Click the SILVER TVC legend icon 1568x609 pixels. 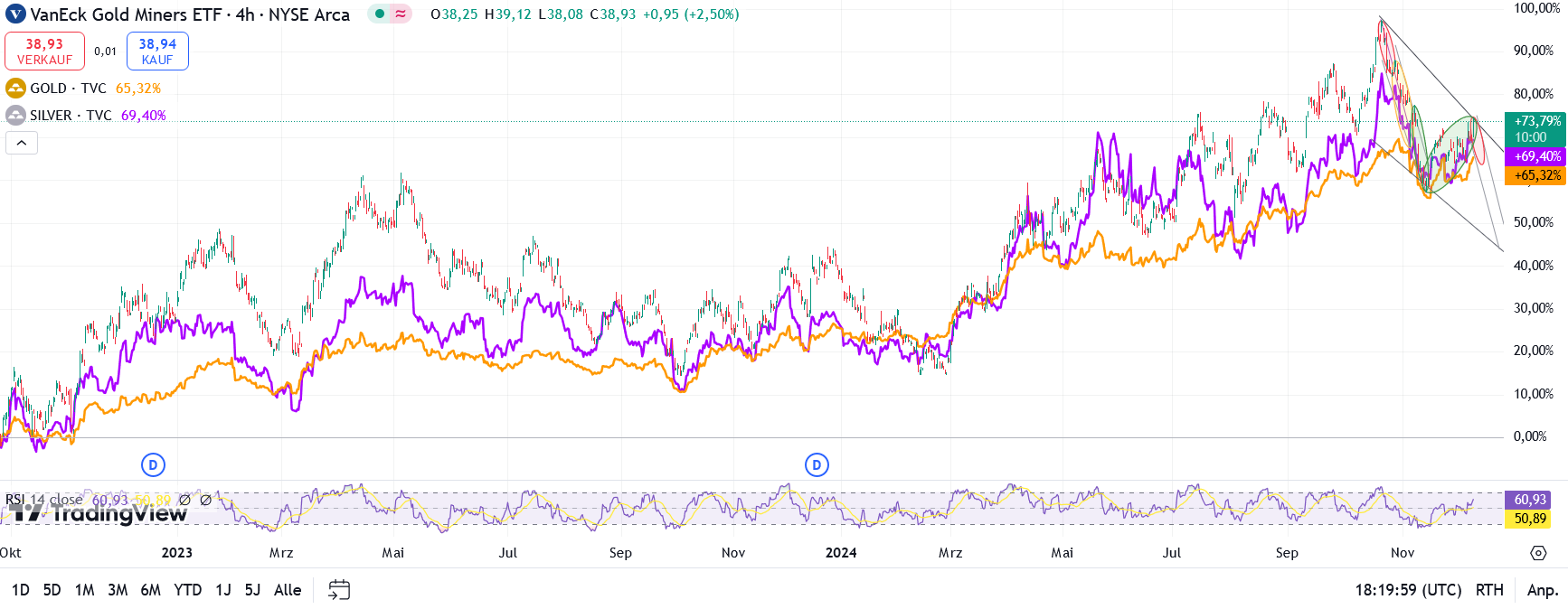[15, 116]
